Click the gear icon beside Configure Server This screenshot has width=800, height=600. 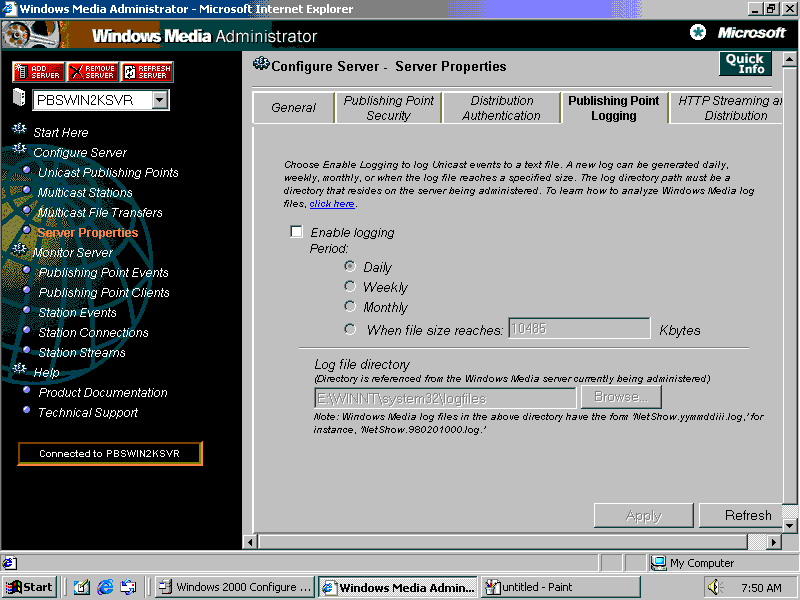coord(19,148)
